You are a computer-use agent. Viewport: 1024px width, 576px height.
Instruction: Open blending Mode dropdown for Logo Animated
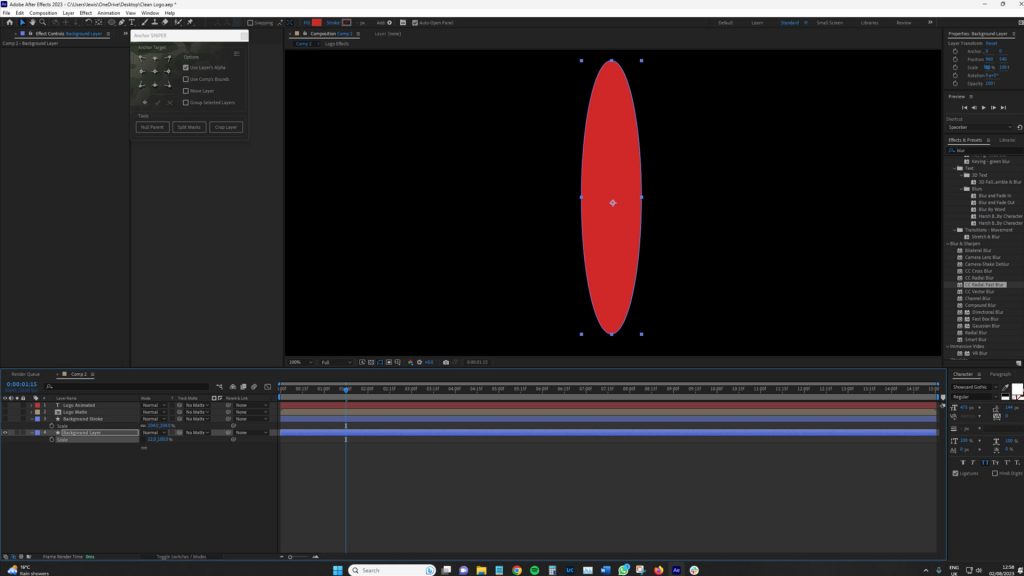pos(153,405)
